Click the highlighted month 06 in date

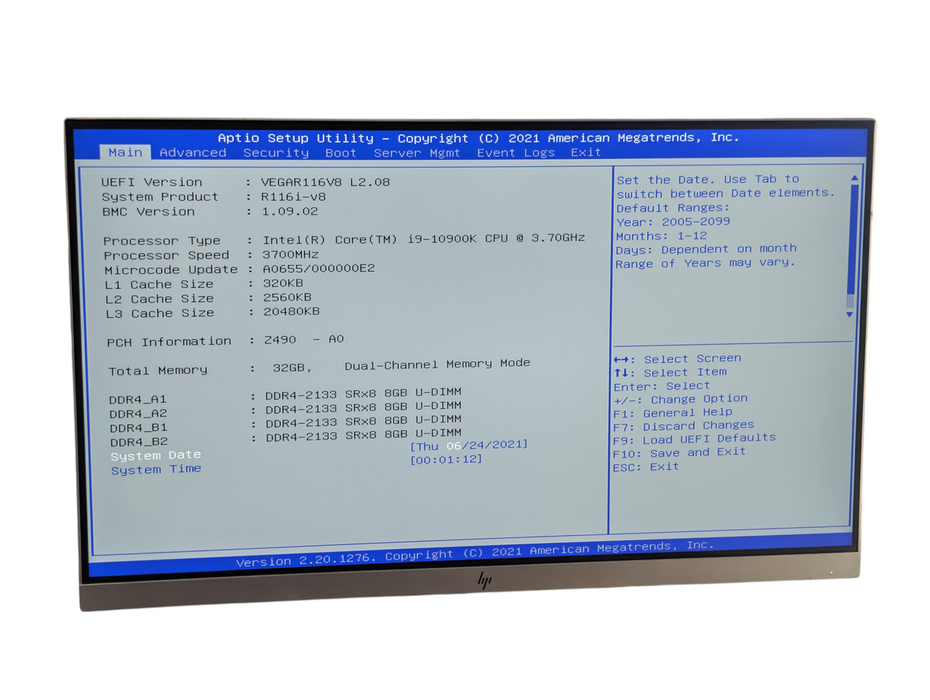454,445
